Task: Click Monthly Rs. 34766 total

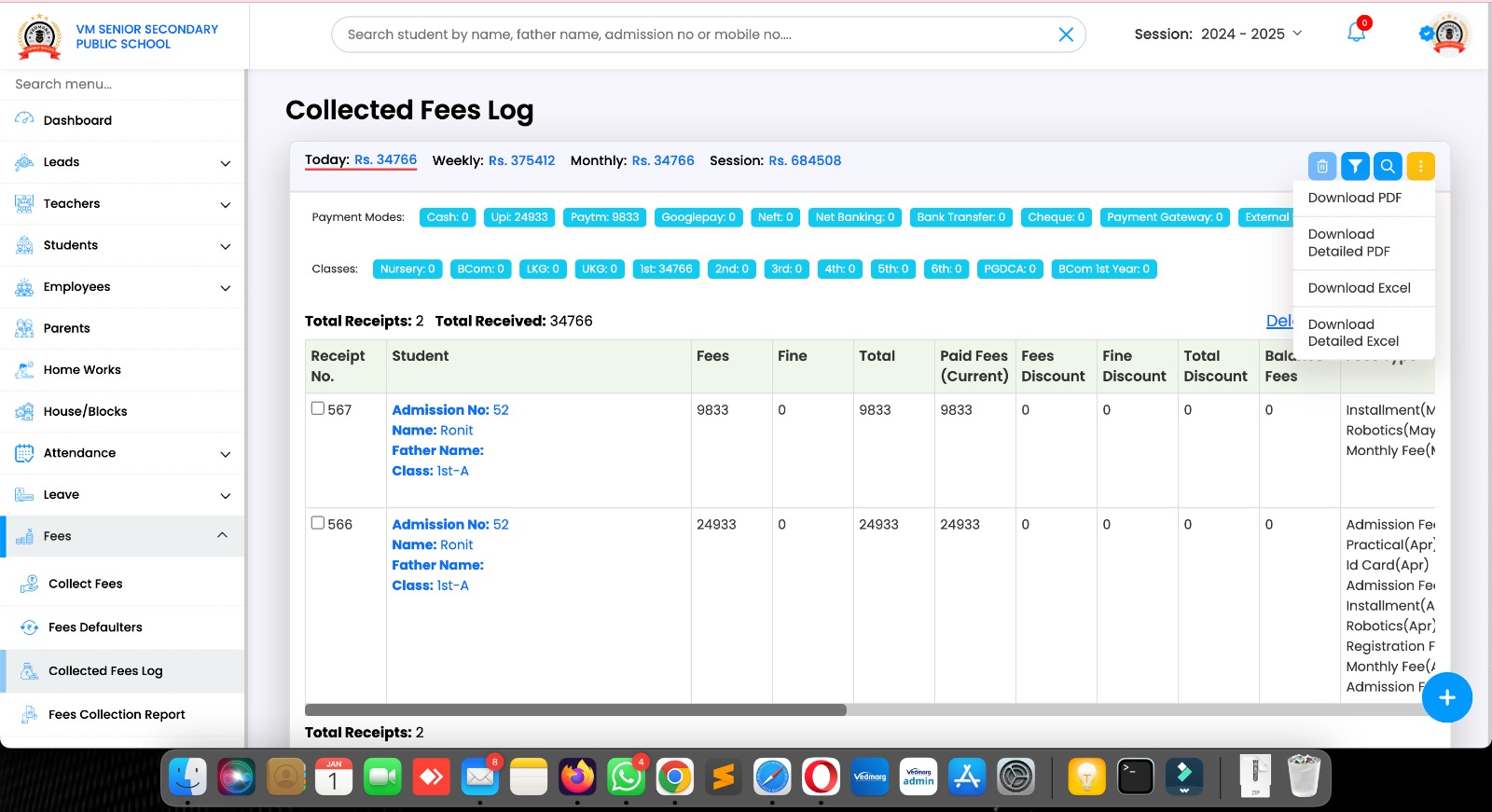Action: coord(632,160)
